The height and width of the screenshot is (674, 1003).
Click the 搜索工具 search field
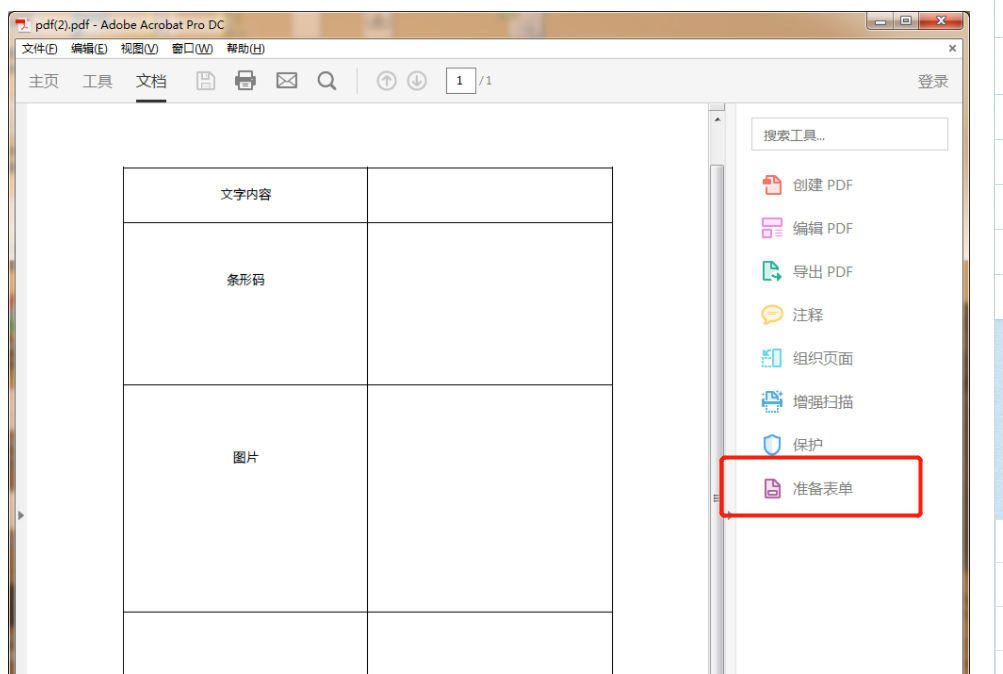849,134
